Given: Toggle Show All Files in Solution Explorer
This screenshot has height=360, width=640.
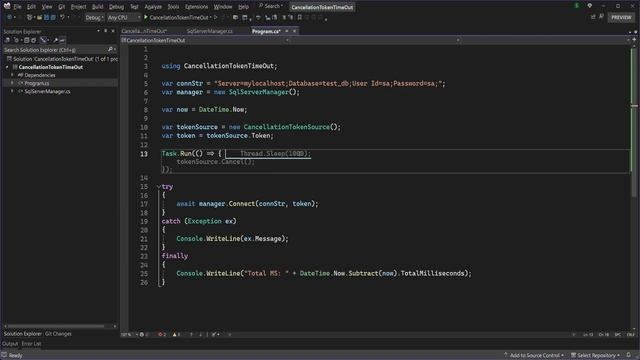Looking at the screenshot, I should 33,40.
